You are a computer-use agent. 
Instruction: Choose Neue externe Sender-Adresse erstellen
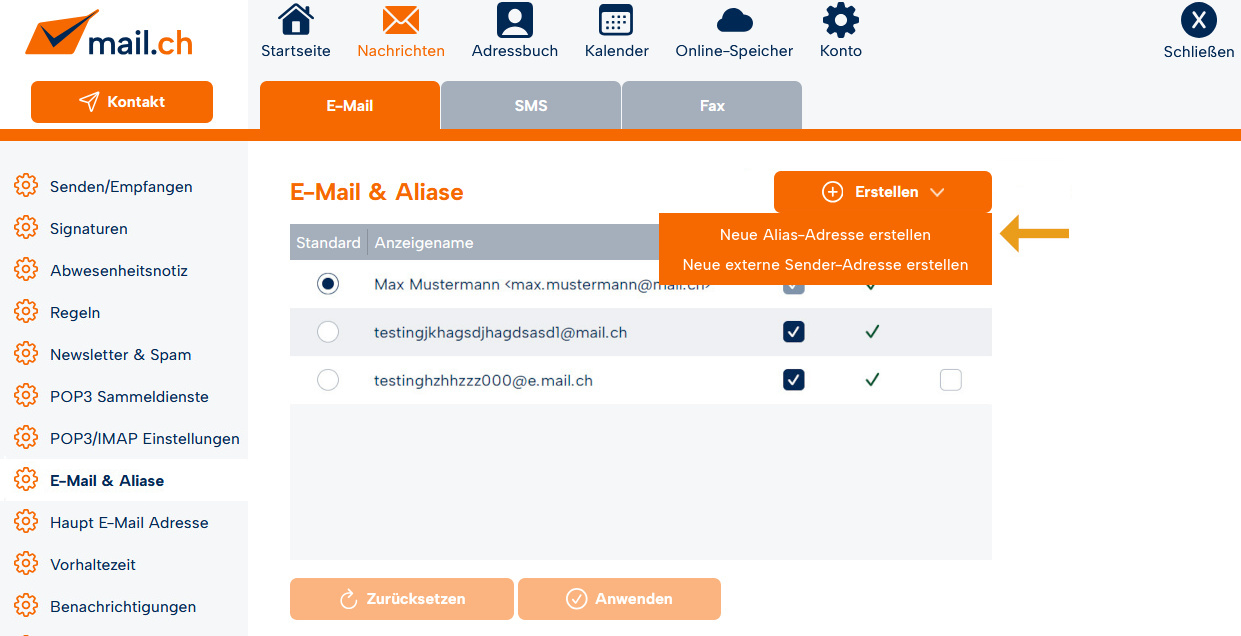click(825, 265)
